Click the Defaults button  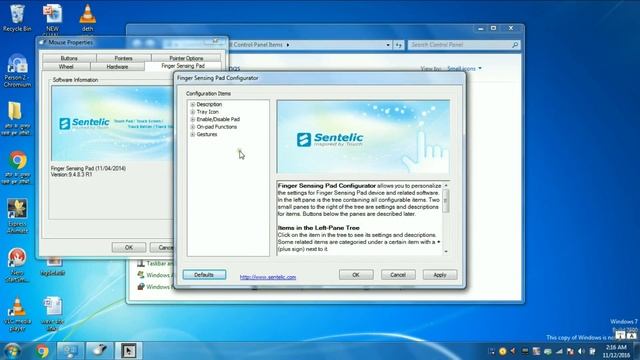pos(204,275)
